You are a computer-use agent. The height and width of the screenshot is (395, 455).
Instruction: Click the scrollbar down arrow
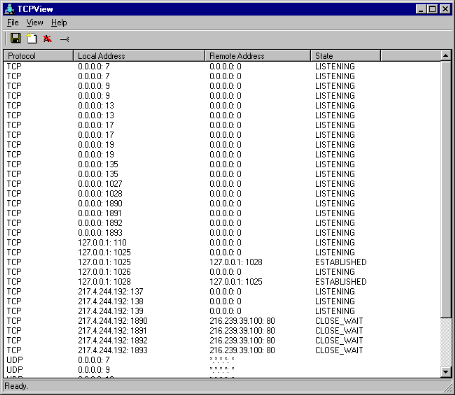coord(446,371)
